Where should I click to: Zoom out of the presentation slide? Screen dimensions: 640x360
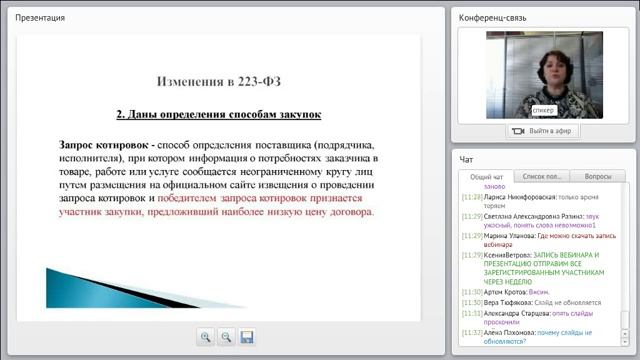coord(226,337)
